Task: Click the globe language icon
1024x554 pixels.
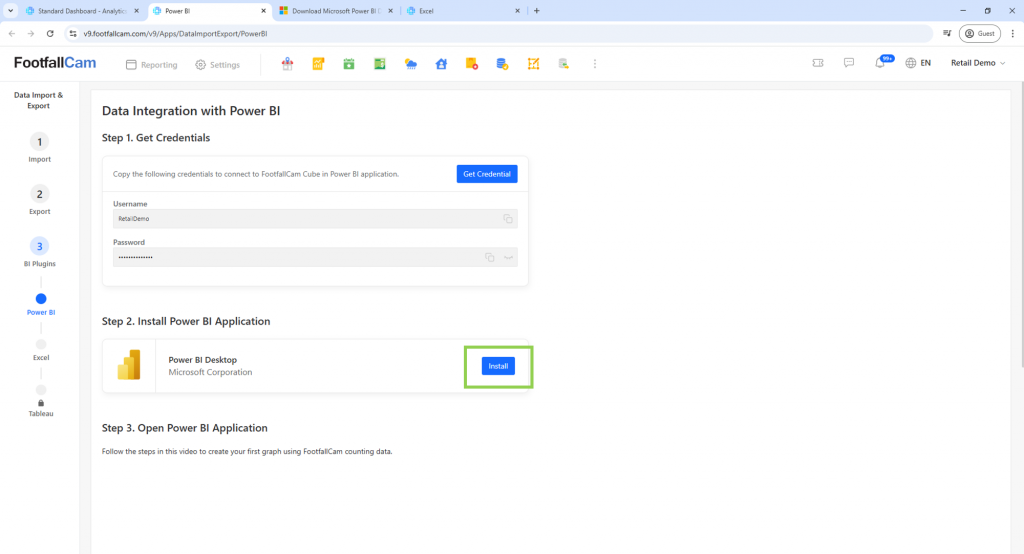Action: [910, 63]
